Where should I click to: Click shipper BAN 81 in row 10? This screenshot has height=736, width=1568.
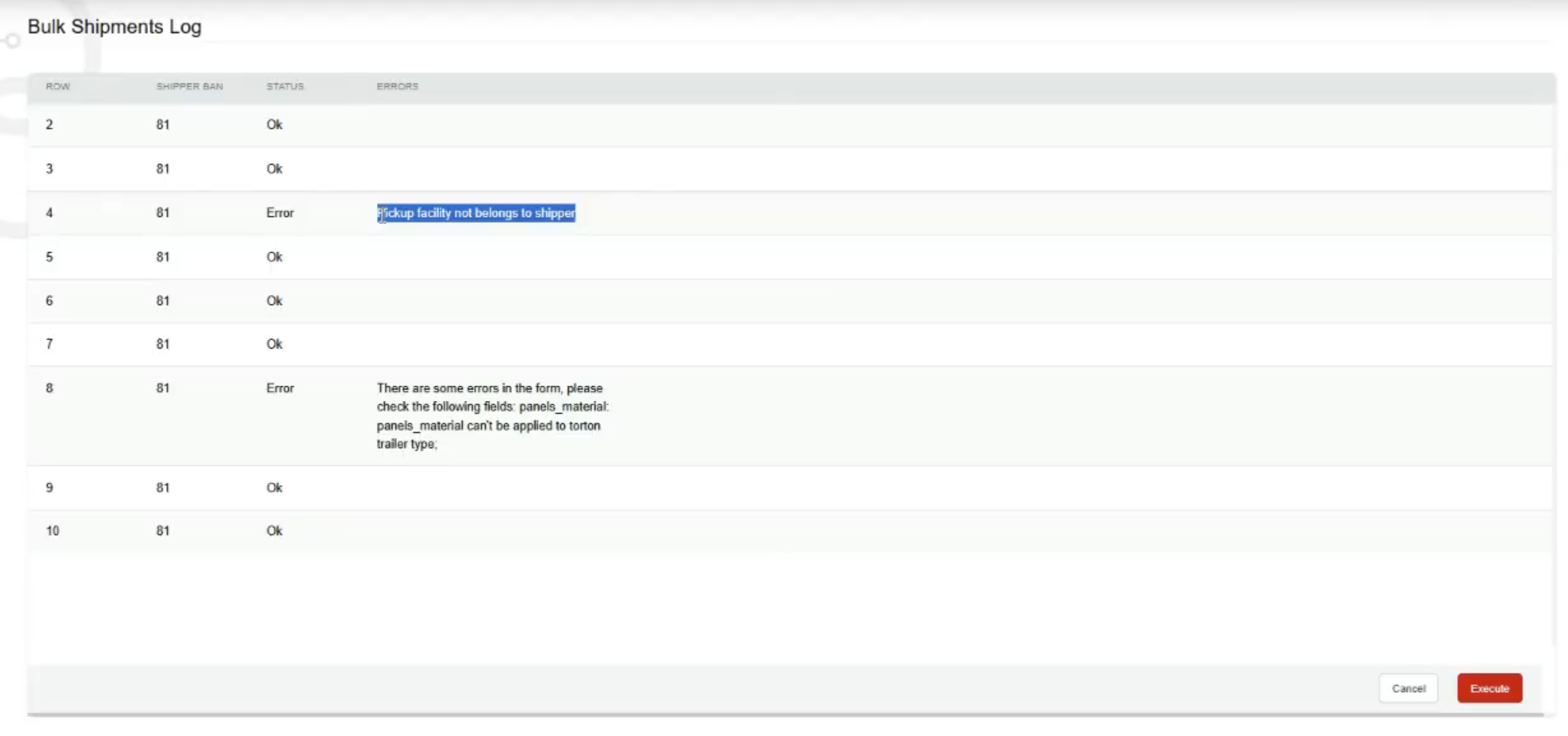[x=163, y=530]
